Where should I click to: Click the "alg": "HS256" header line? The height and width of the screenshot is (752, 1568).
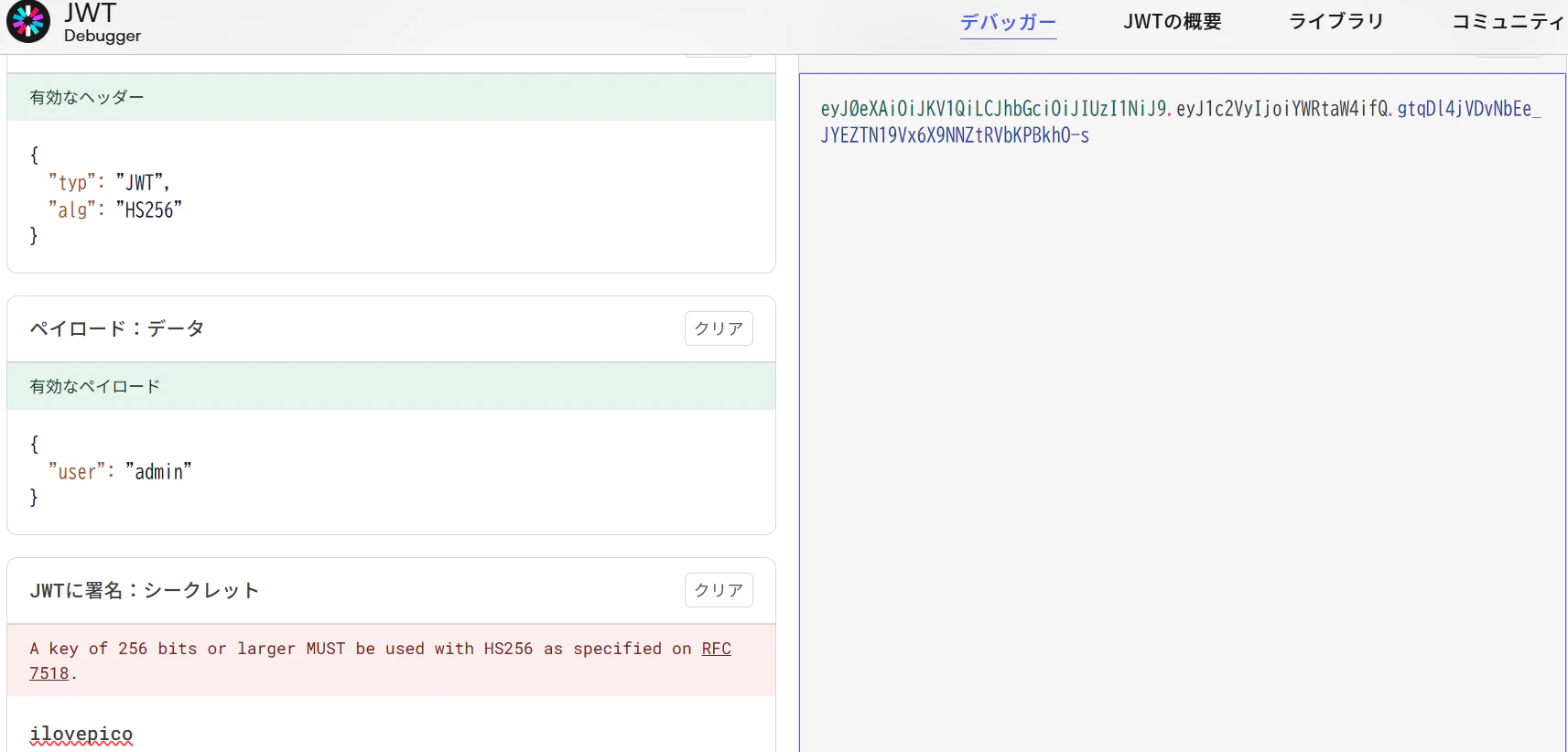[x=115, y=209]
